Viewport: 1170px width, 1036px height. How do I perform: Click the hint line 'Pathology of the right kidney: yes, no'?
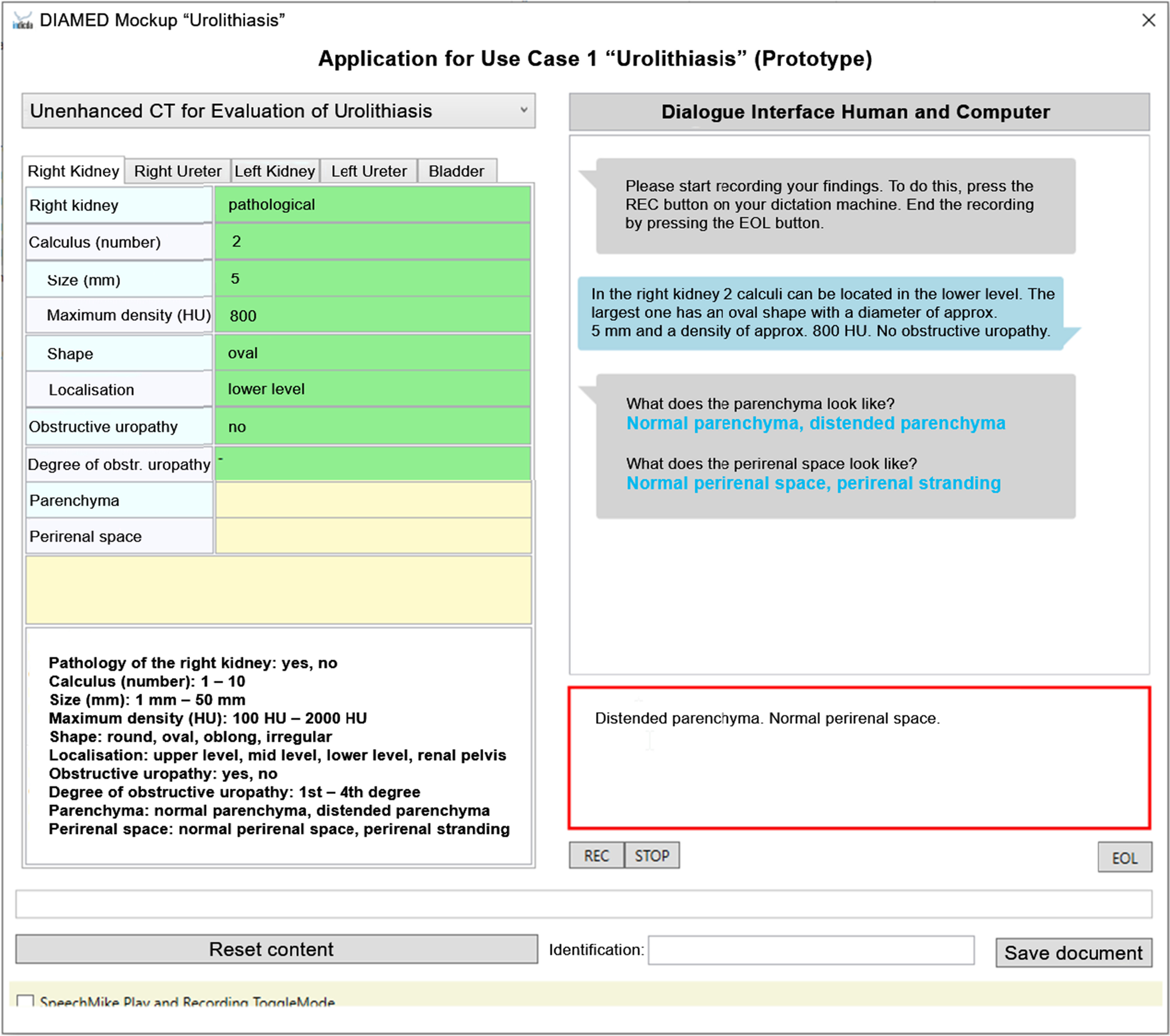193,663
